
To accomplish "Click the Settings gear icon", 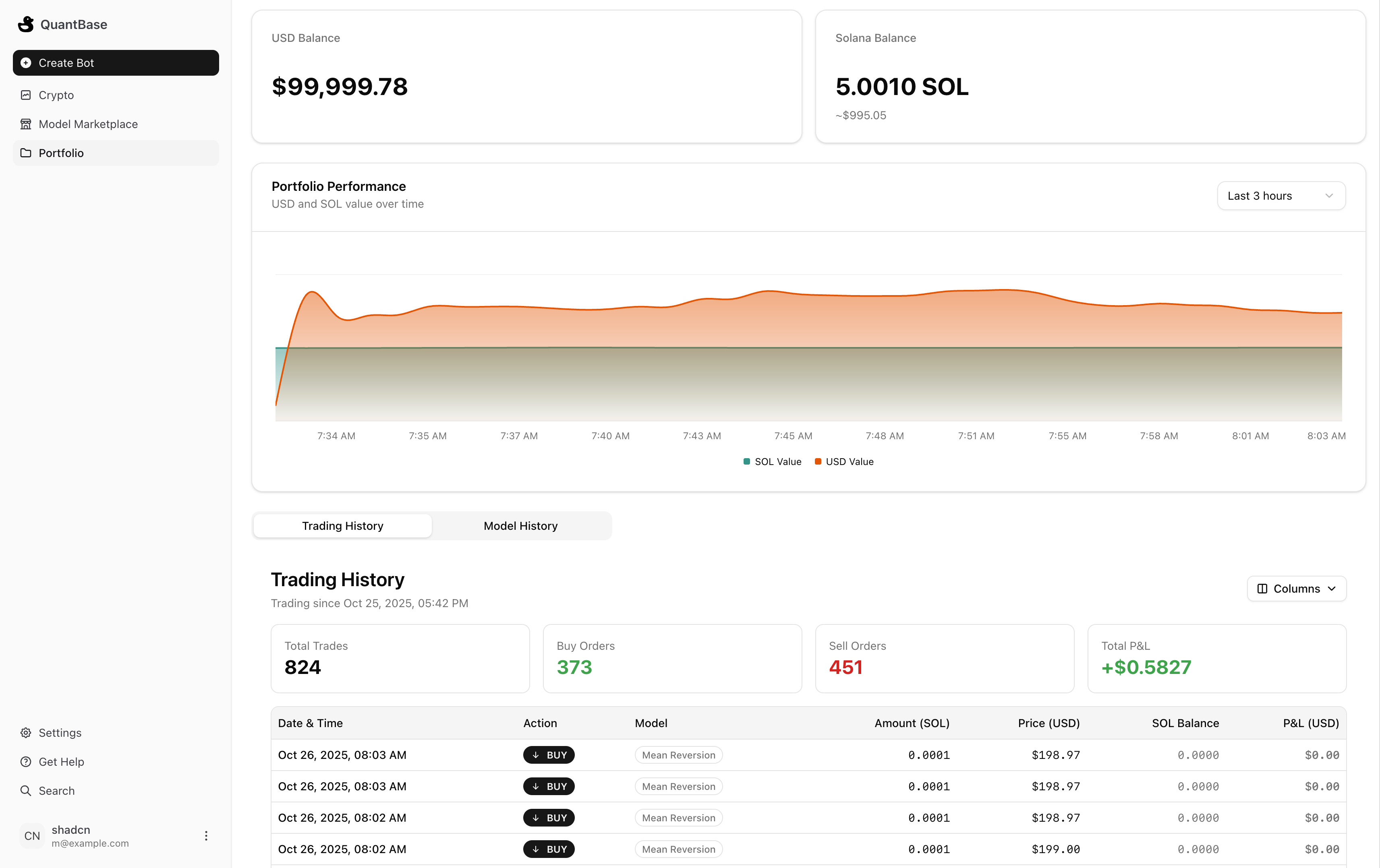I will tap(26, 733).
